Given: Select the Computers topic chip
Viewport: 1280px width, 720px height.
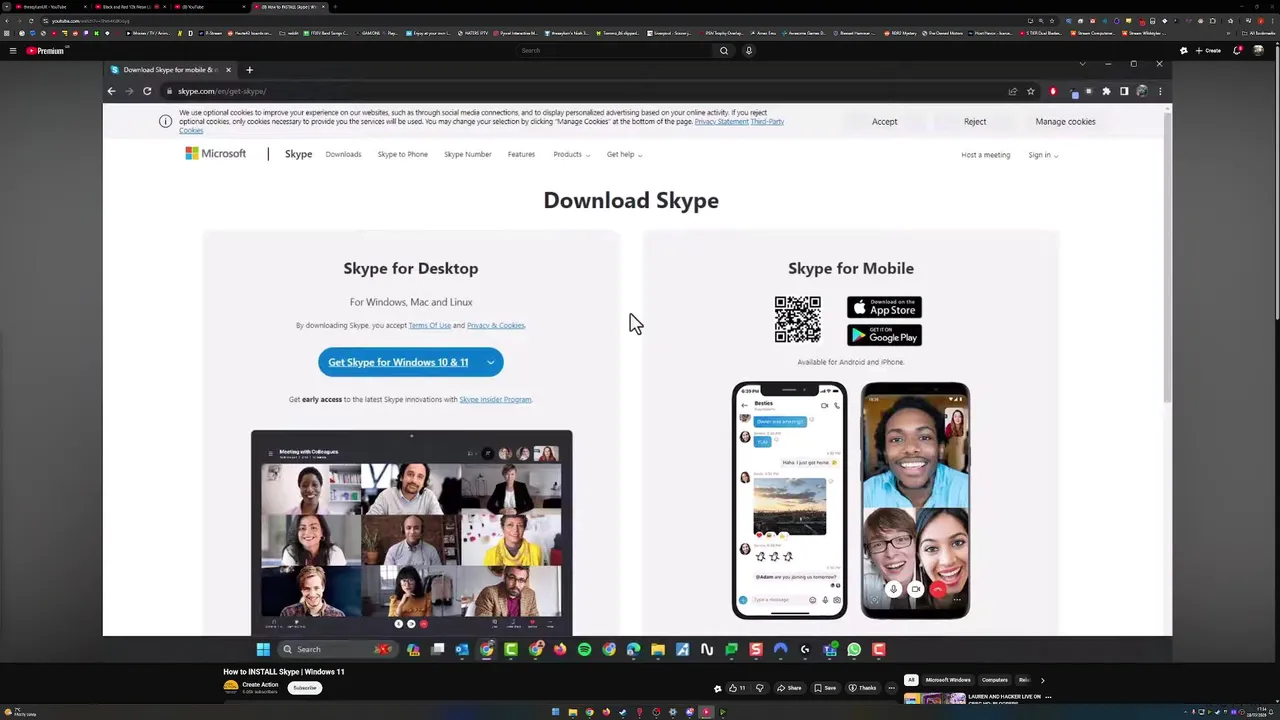Looking at the screenshot, I should click(x=995, y=680).
